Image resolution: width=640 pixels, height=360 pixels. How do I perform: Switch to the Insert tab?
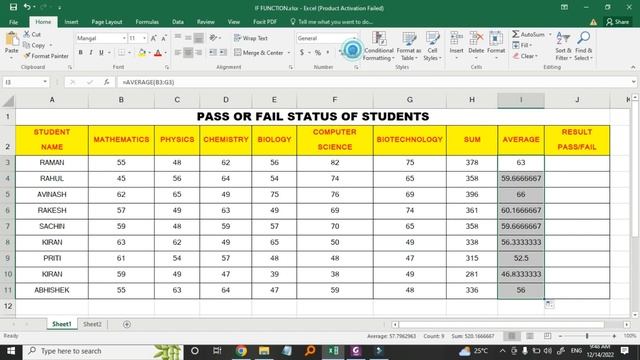point(71,22)
